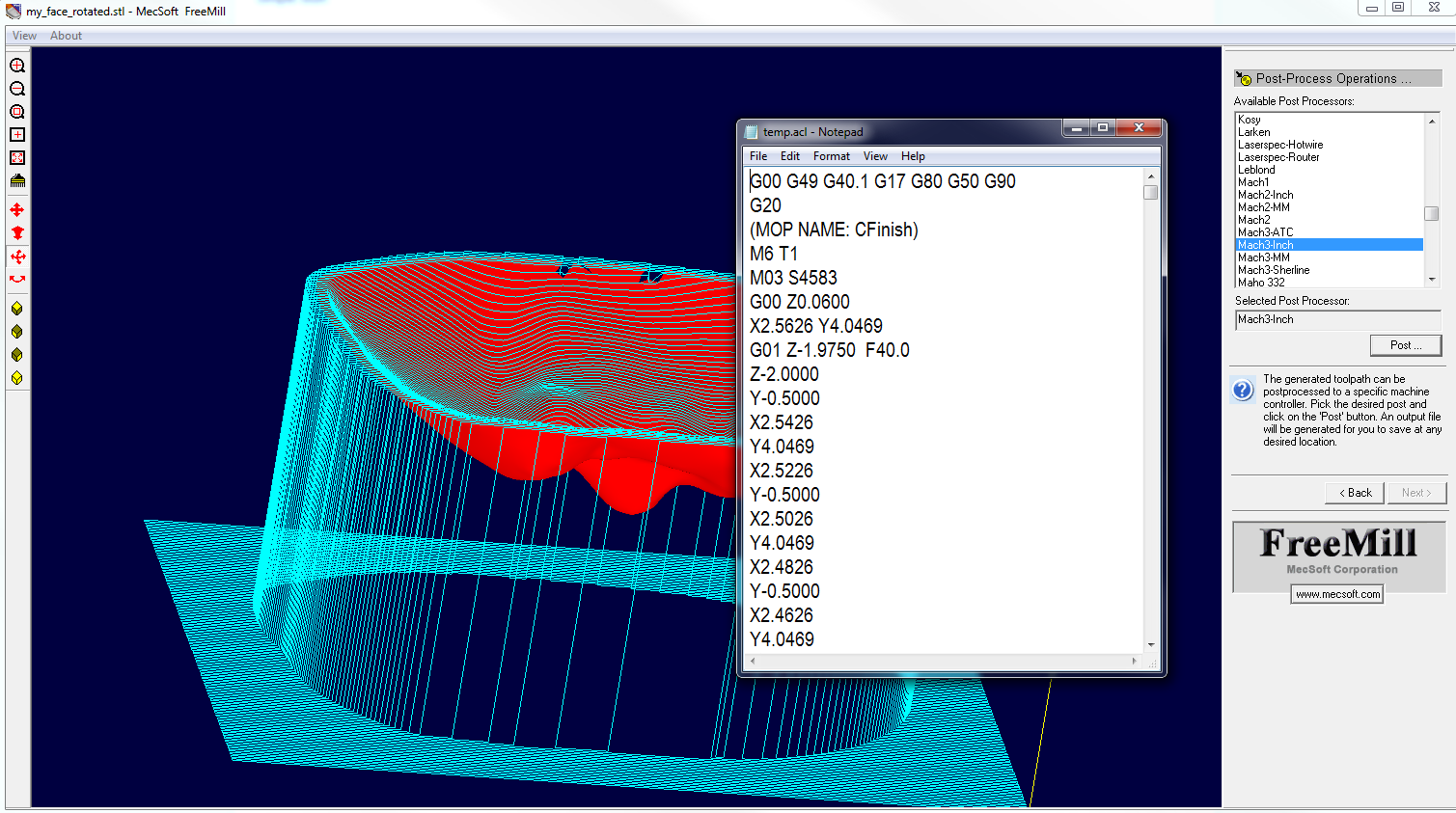Select the Zoom Box magnifier tool
Image resolution: width=1456 pixels, height=813 pixels.
coord(17,112)
